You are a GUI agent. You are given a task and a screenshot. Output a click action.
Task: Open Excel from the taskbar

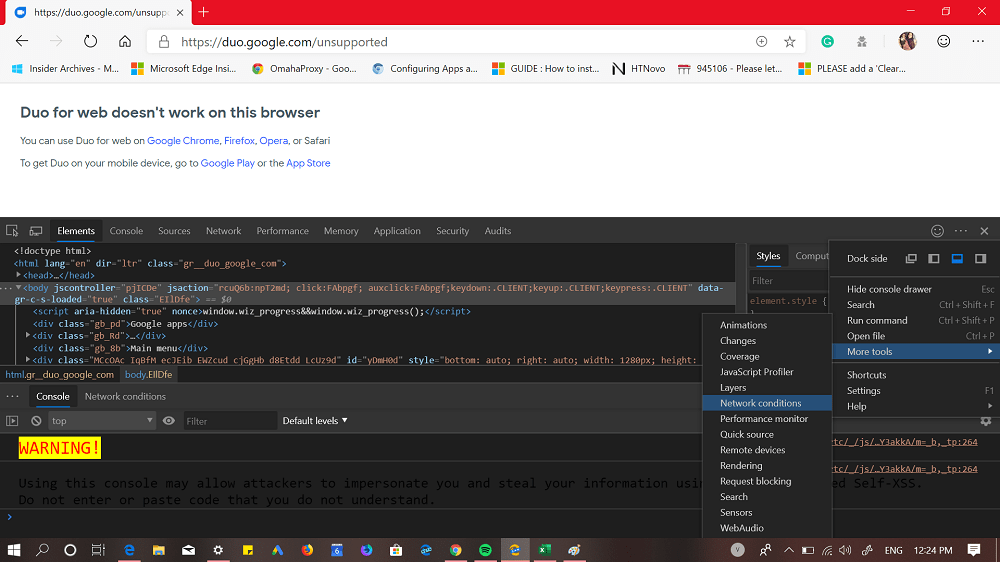[x=545, y=550]
